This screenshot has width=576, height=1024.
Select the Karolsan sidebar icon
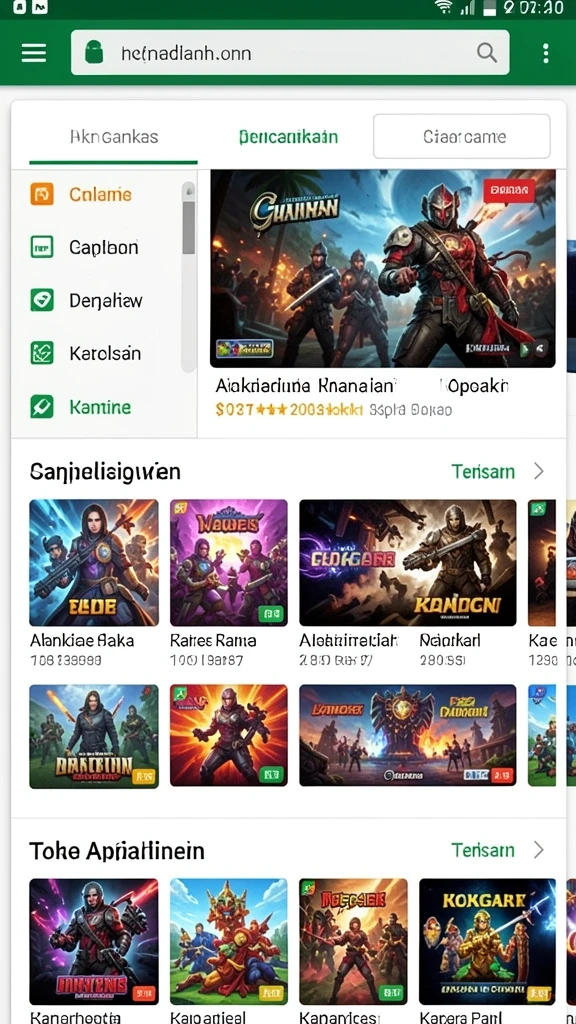[x=42, y=353]
